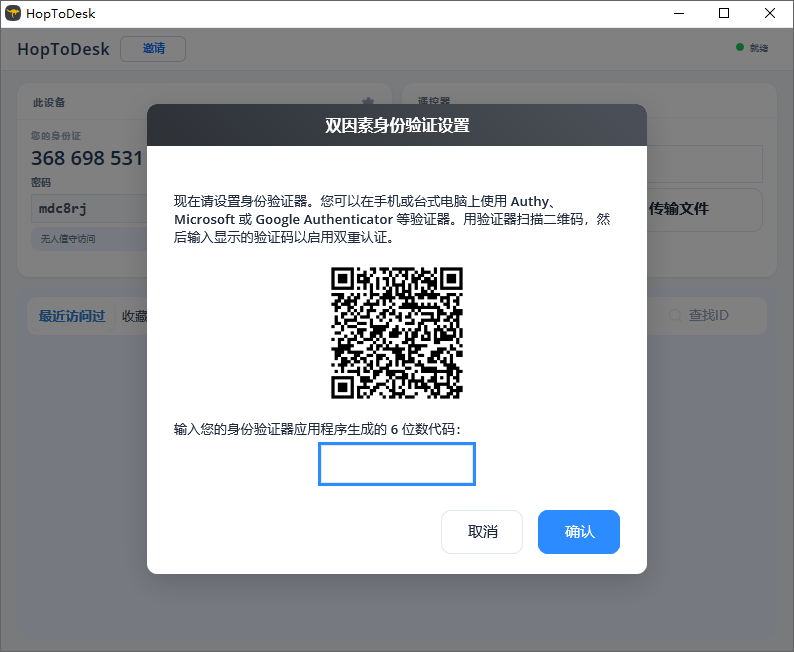Viewport: 794px width, 652px height.
Task: Close the HopToDesk window
Action: pos(770,13)
